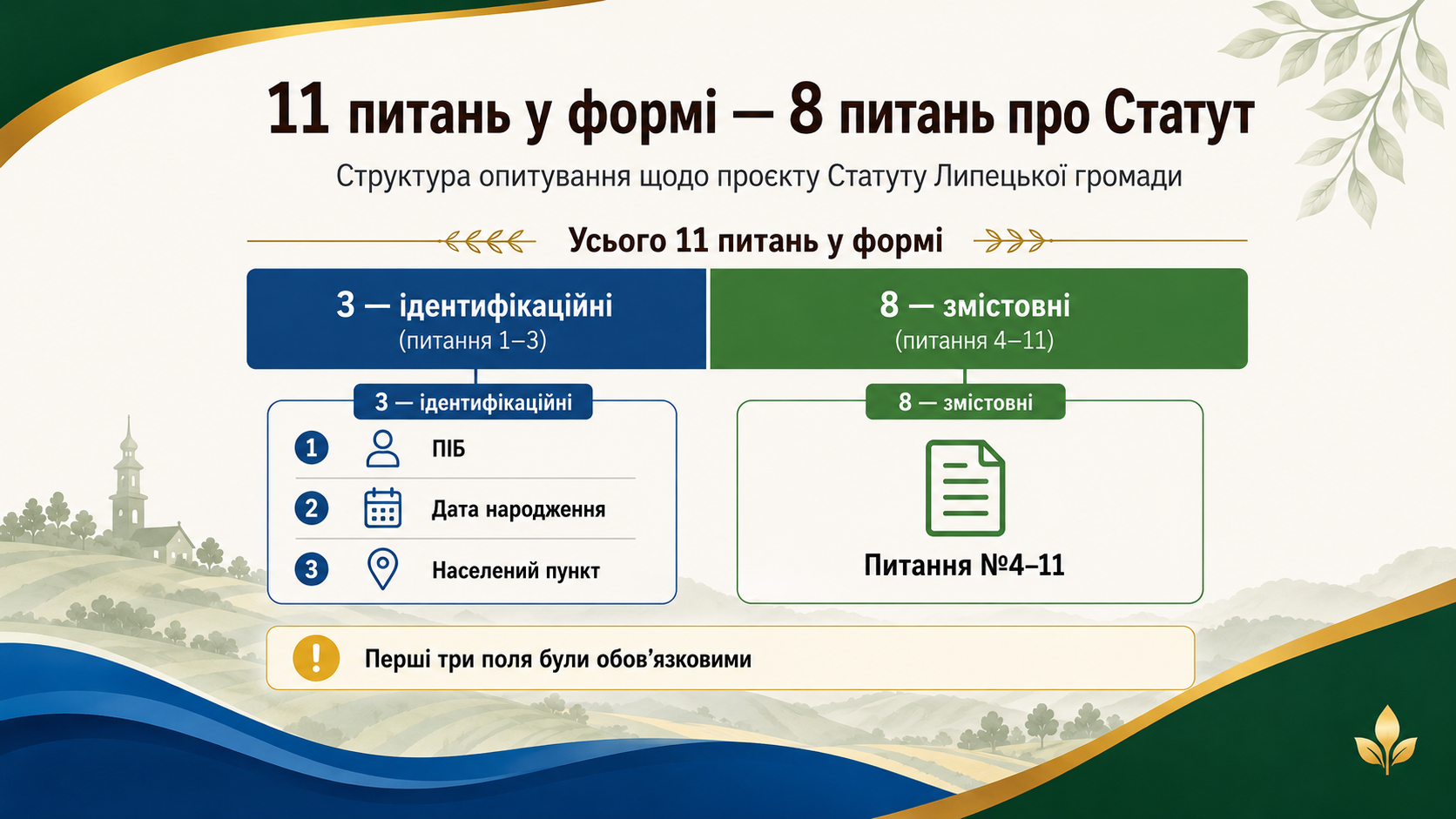Click the small green '8 — змістовні' tag
Image resolution: width=1456 pixels, height=819 pixels.
click(965, 402)
